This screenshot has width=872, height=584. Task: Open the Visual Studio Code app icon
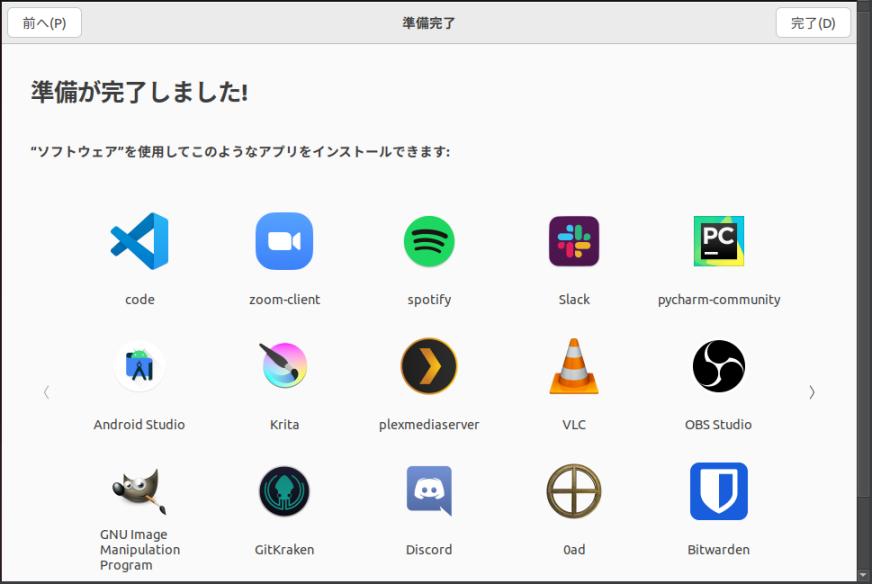tap(140, 241)
